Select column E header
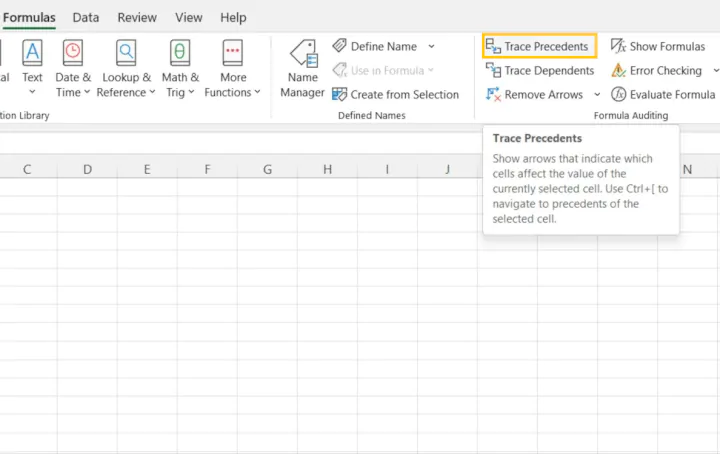 pyautogui.click(x=147, y=169)
